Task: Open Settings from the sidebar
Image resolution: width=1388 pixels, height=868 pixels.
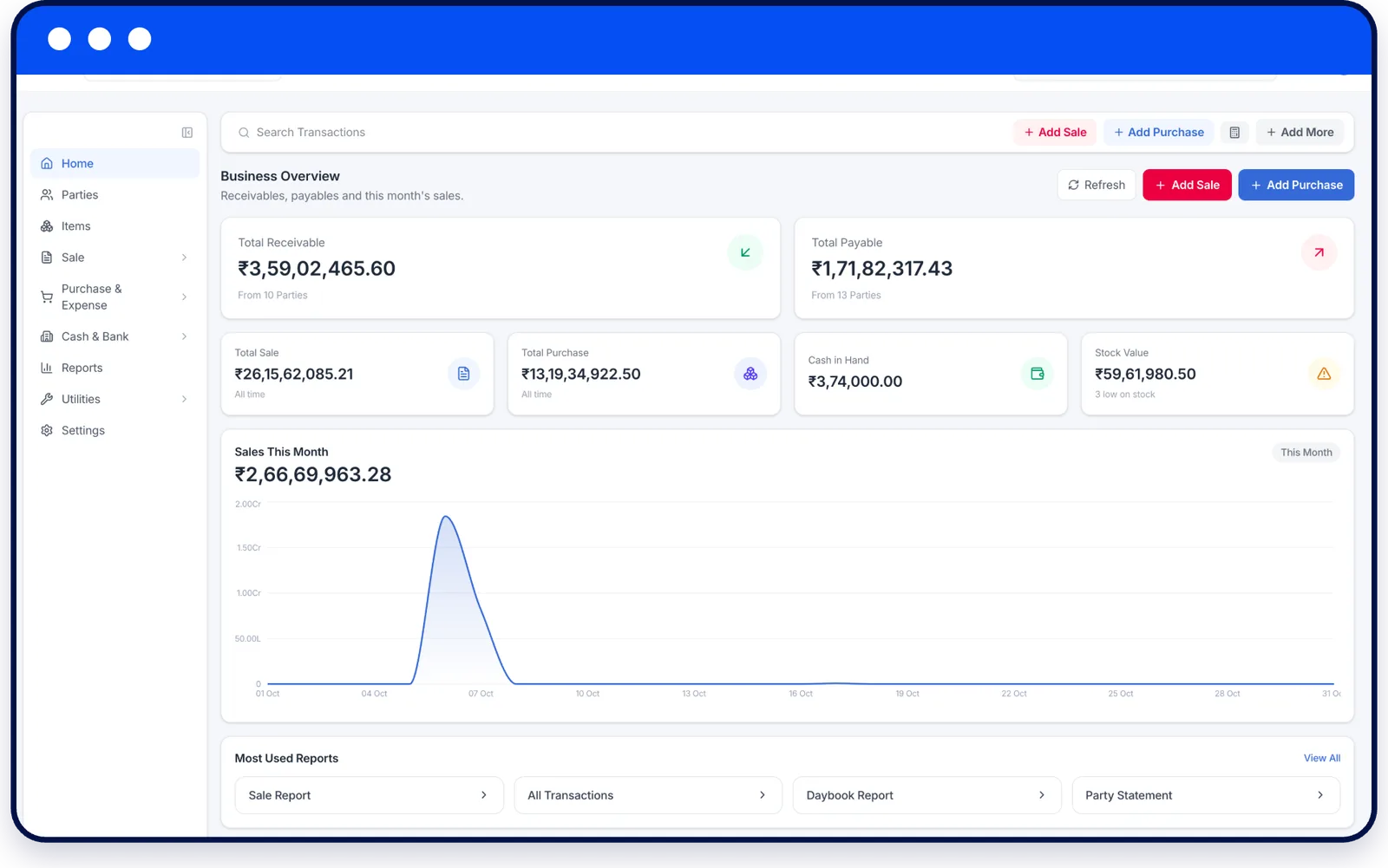Action: tap(115, 430)
